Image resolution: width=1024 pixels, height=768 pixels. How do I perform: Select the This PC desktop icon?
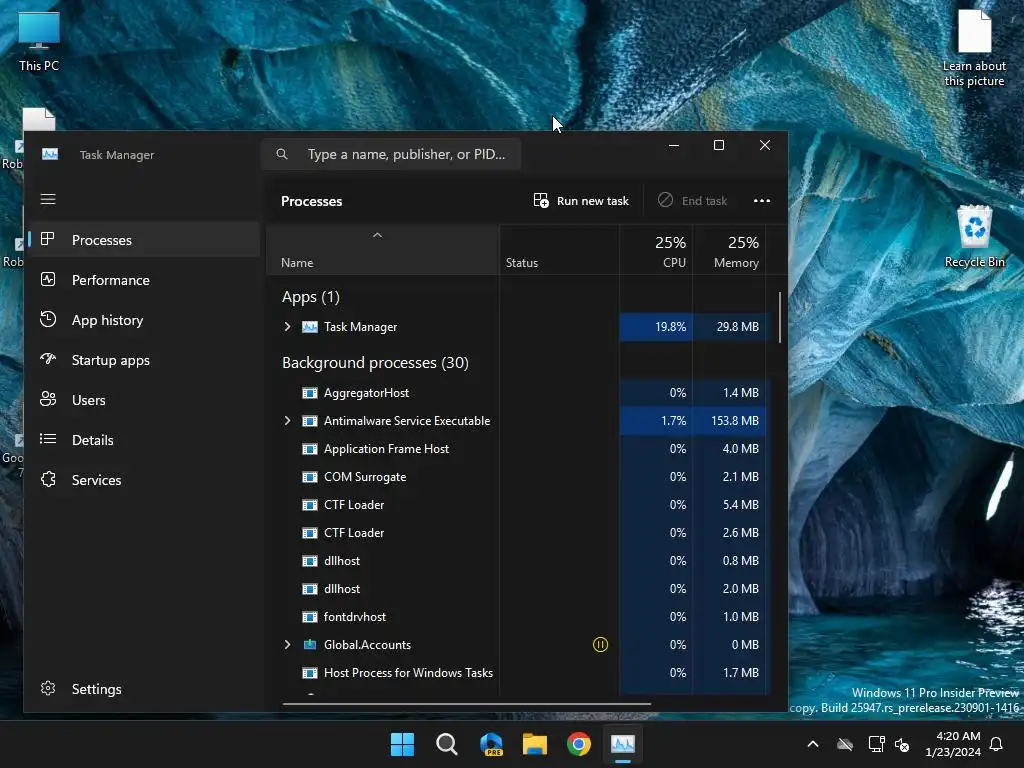[x=39, y=42]
